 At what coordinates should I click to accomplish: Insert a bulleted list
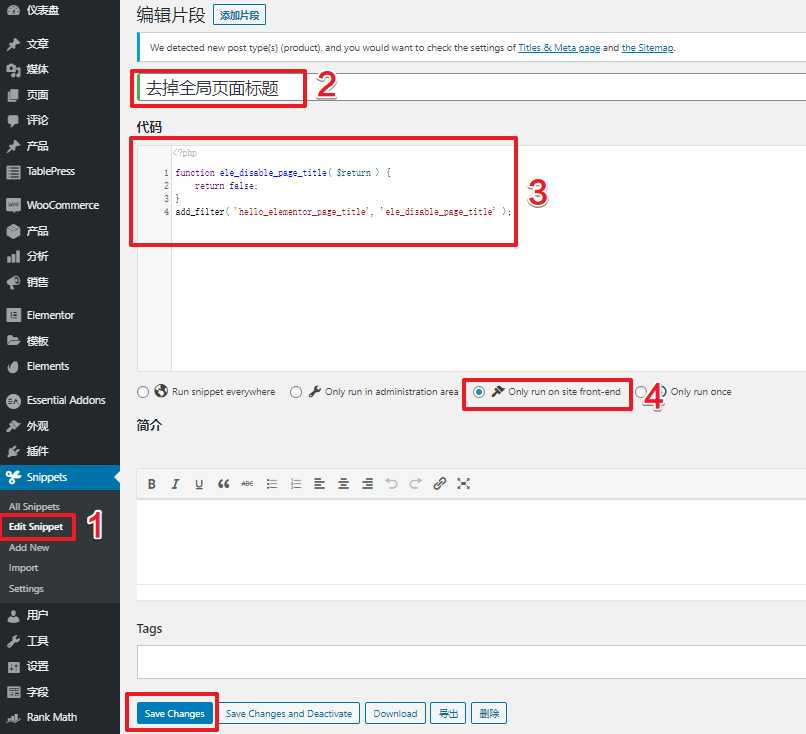(272, 484)
